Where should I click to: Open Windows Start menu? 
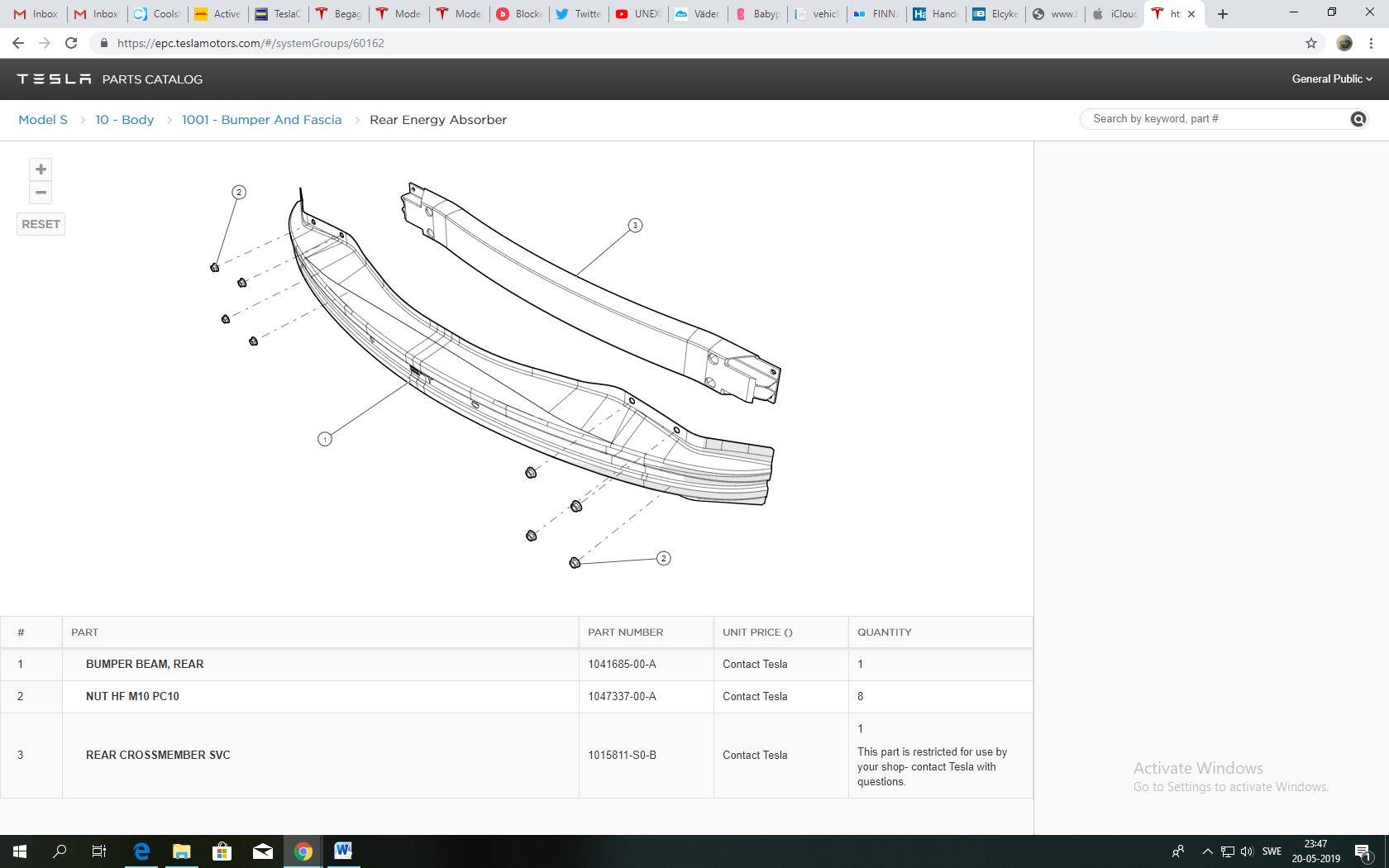click(x=20, y=851)
